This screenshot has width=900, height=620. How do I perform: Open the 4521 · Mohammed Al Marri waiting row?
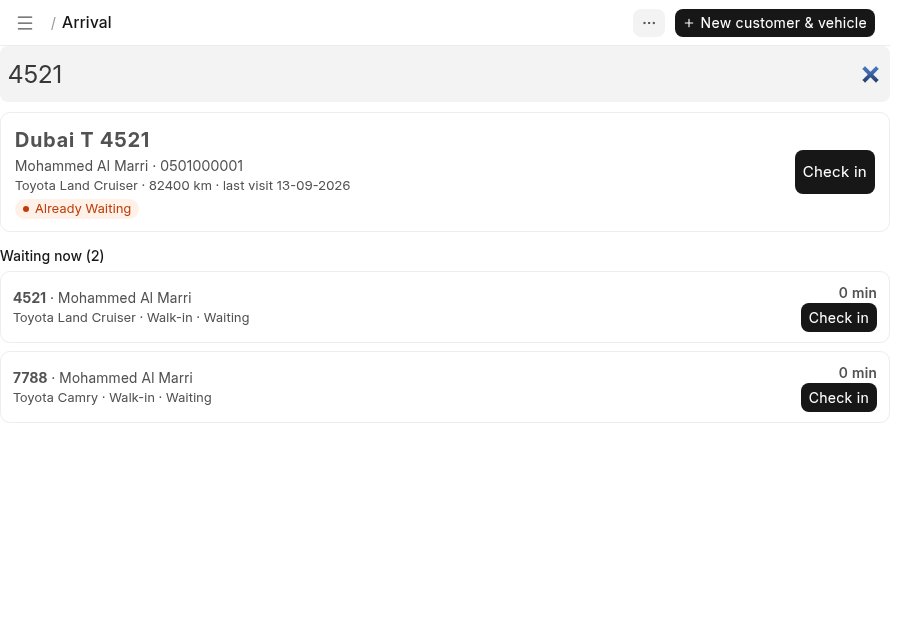445,307
